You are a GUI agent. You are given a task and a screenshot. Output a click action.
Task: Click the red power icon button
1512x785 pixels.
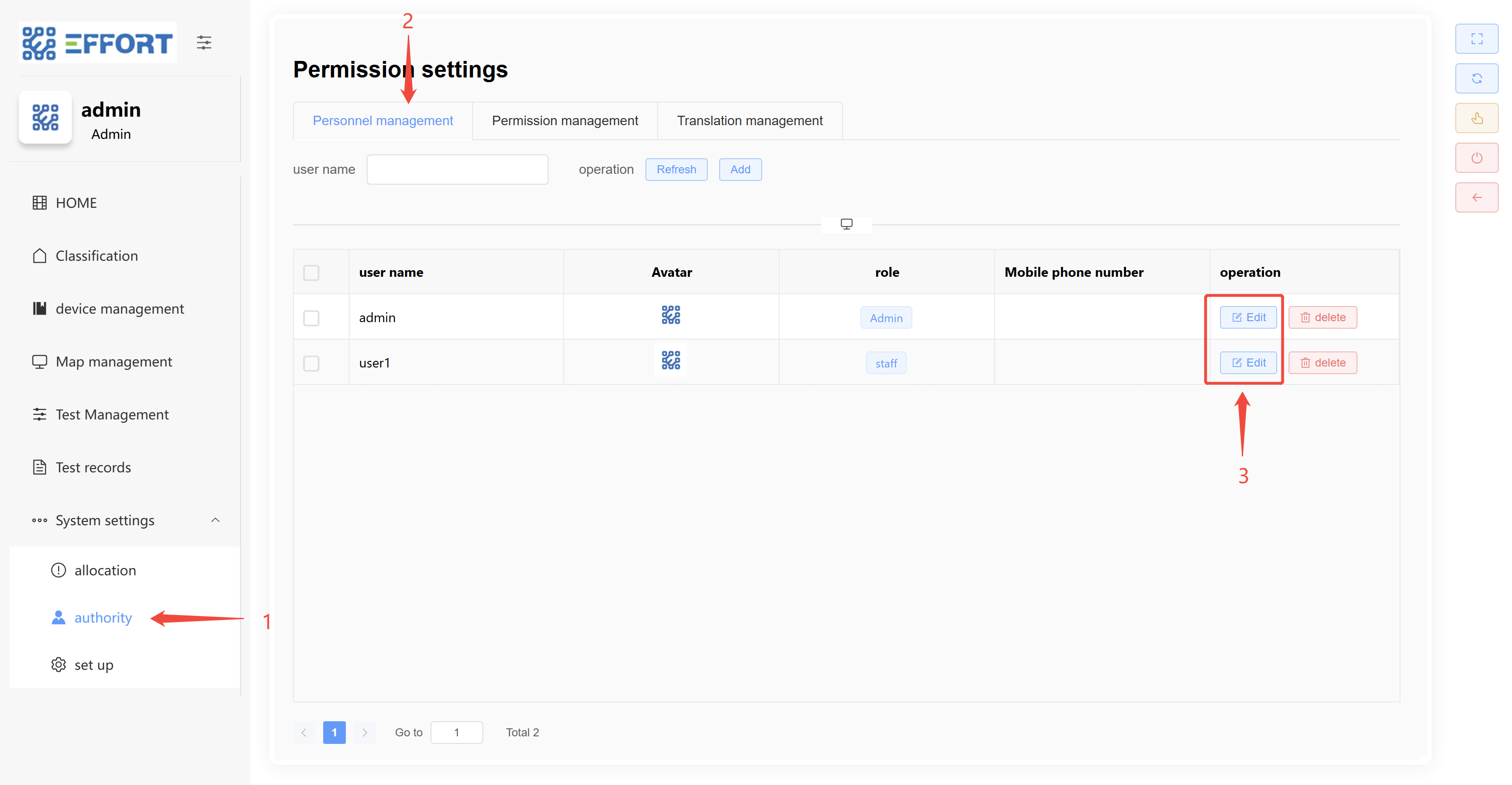(x=1476, y=158)
